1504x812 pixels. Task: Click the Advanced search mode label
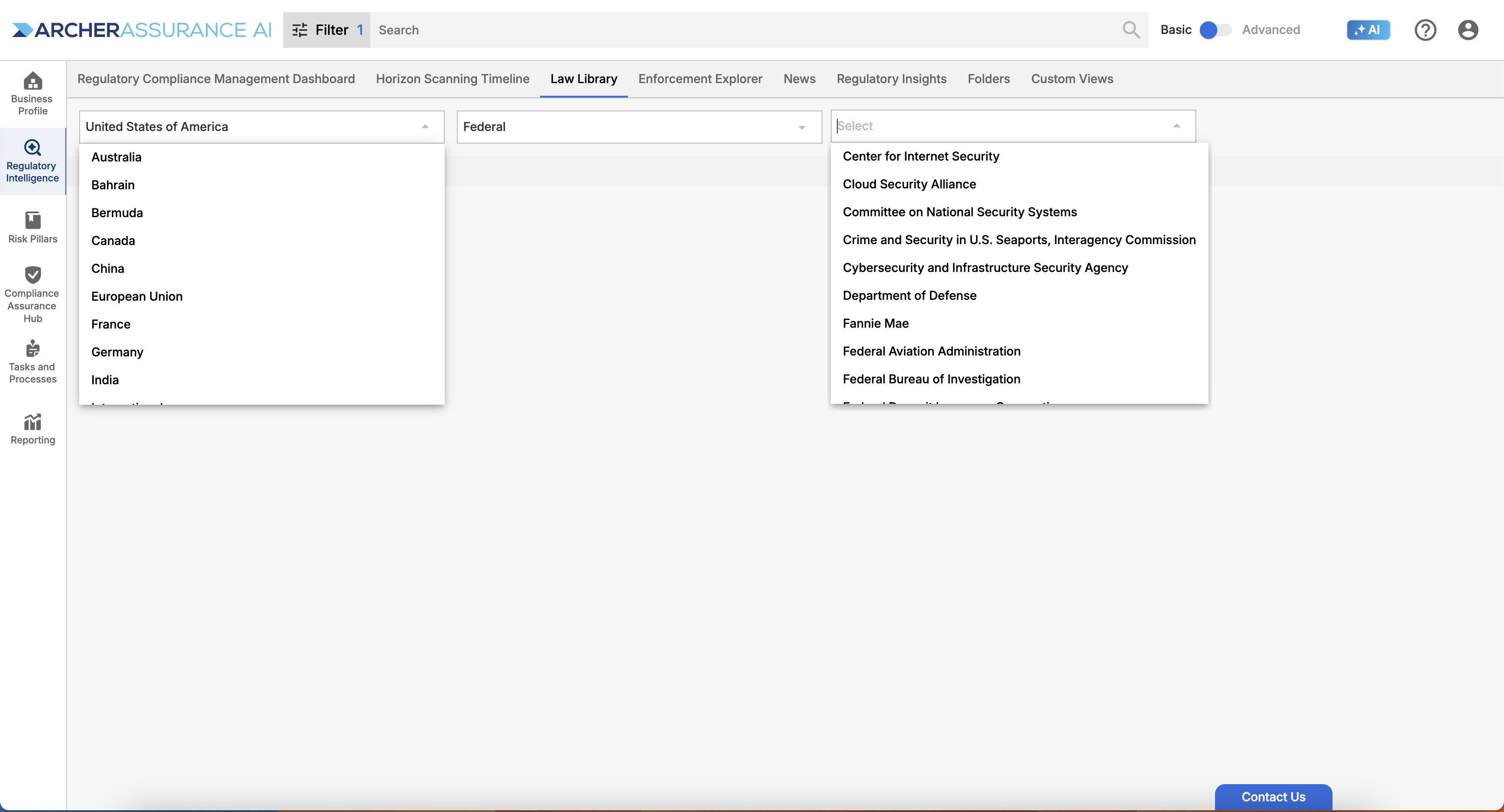(1270, 30)
